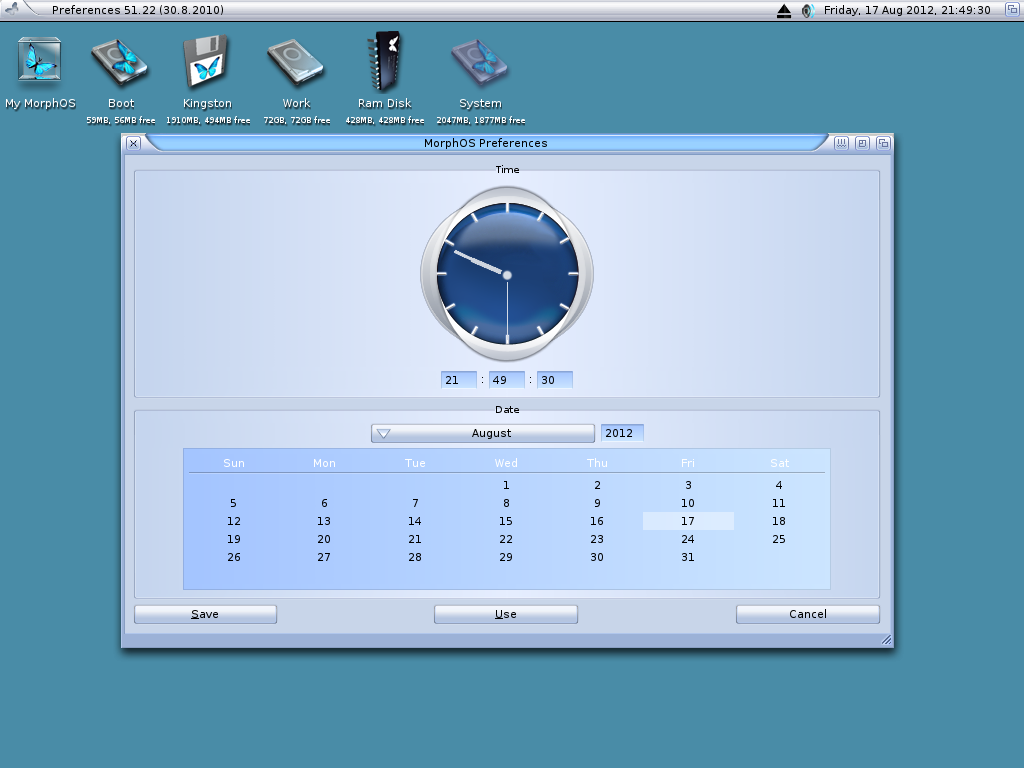The height and width of the screenshot is (768, 1024).
Task: Select the System volume icon
Action: coord(480,63)
